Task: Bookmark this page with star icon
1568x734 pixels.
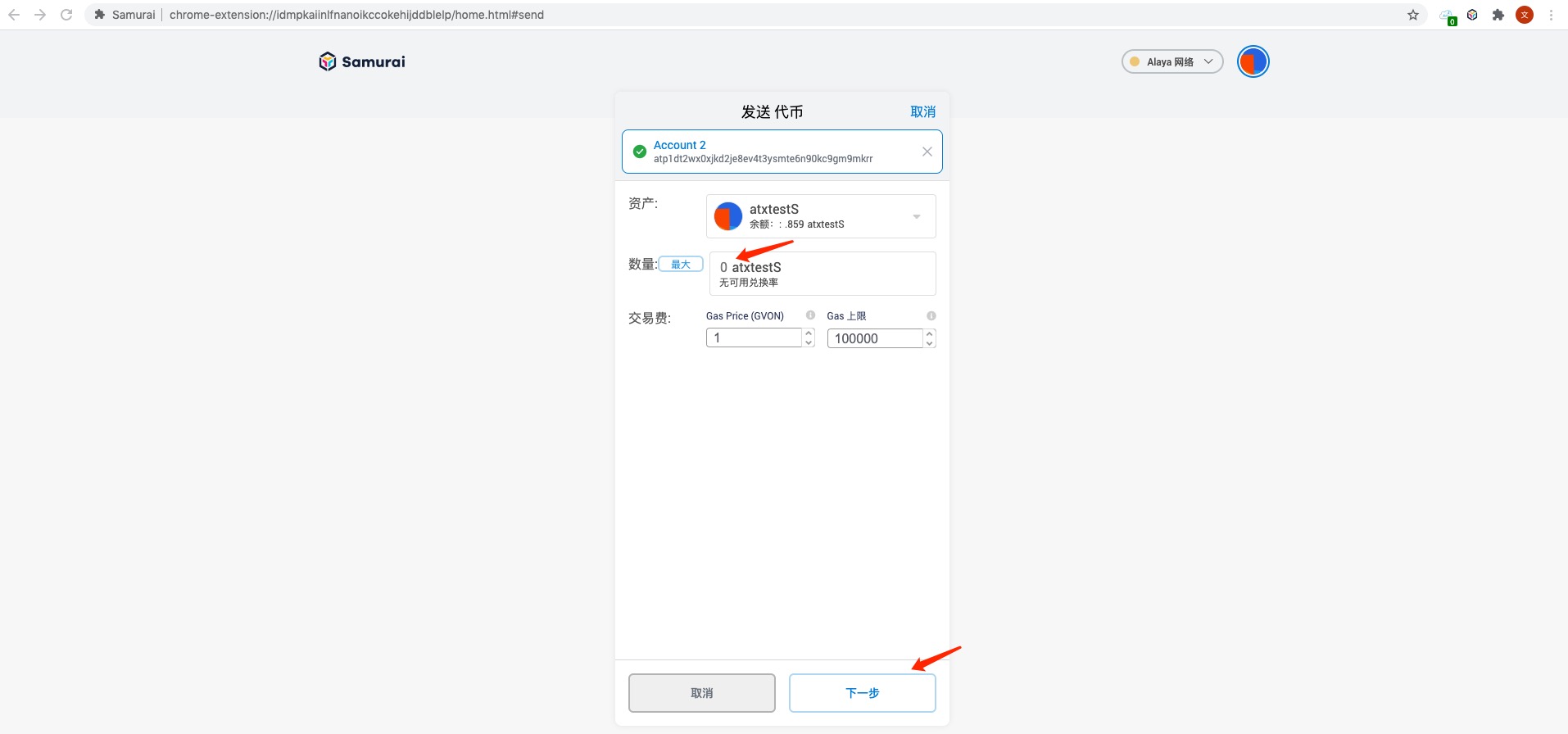Action: [x=1413, y=15]
